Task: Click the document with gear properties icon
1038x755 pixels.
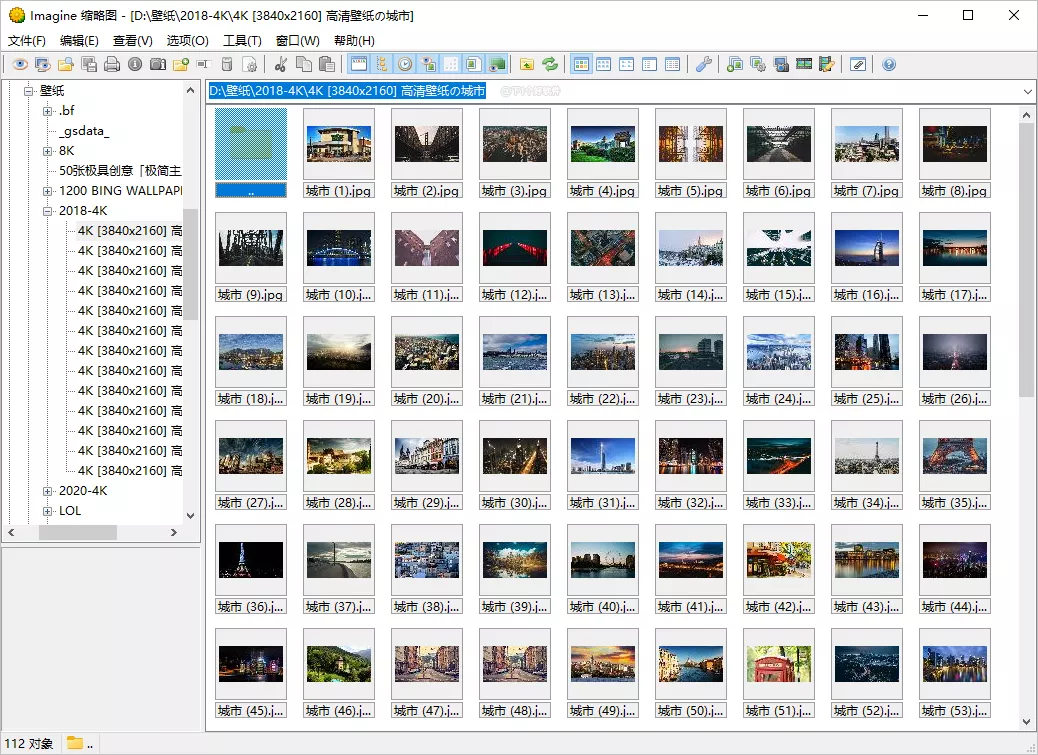Action: (x=250, y=64)
